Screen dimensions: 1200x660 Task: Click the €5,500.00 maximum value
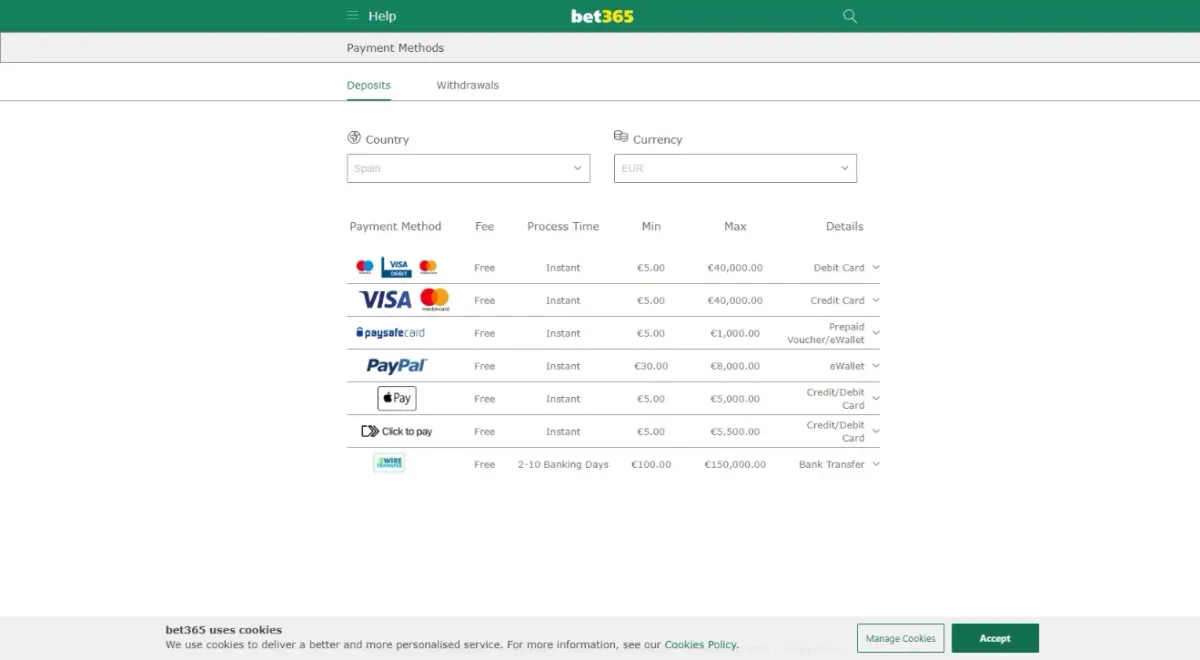(x=735, y=431)
